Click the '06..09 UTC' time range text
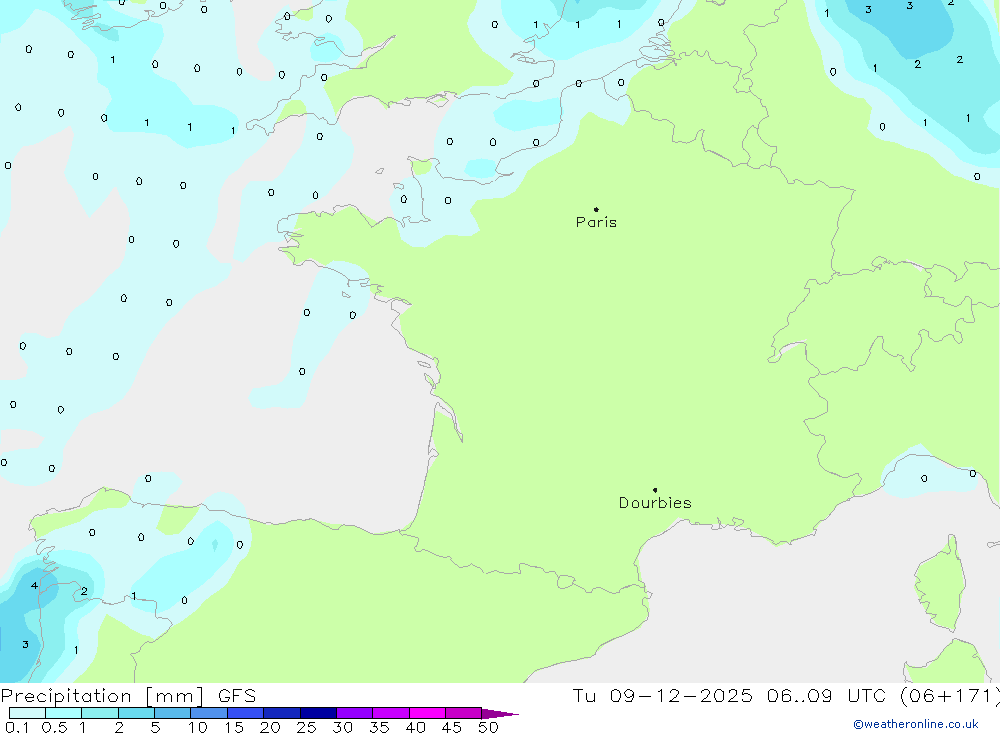 (826, 695)
